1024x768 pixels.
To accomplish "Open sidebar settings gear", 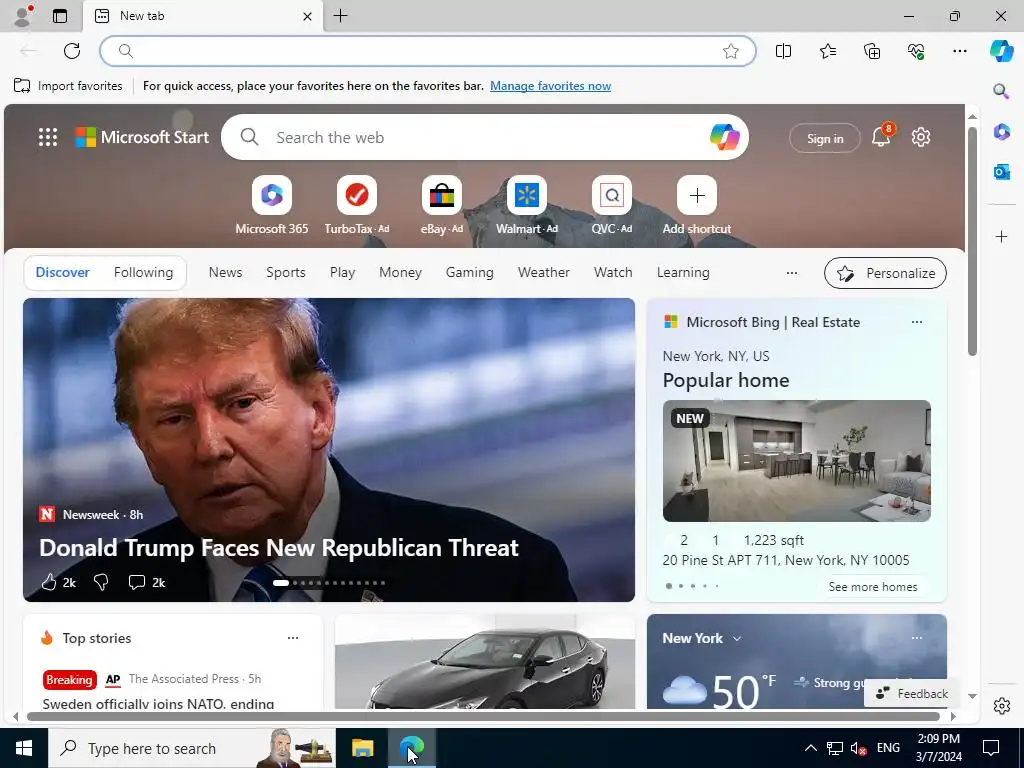I will click(x=1001, y=706).
